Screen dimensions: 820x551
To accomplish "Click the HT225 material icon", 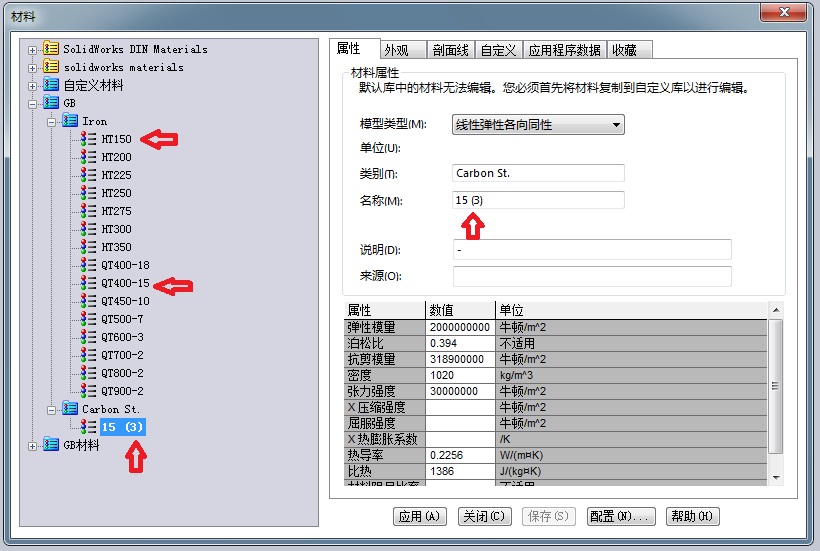I will 88,175.
